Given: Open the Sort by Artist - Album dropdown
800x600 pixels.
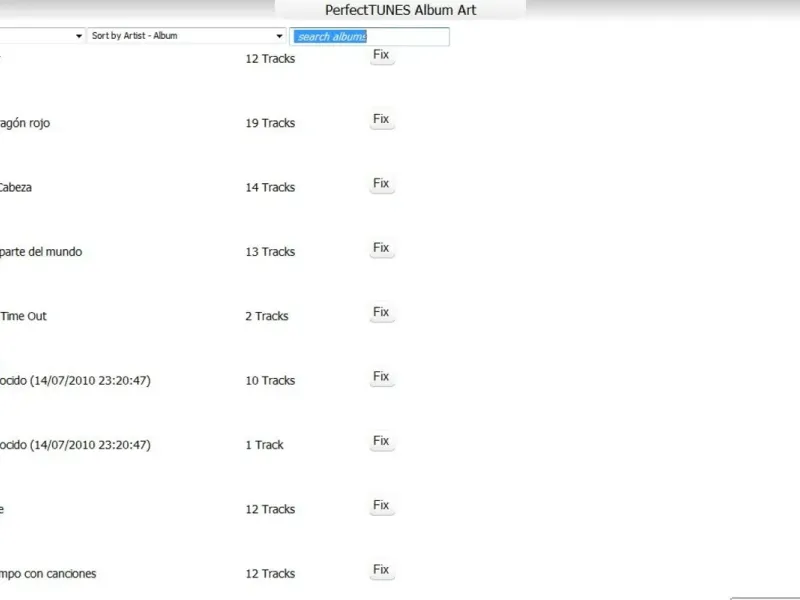Looking at the screenshot, I should point(187,36).
